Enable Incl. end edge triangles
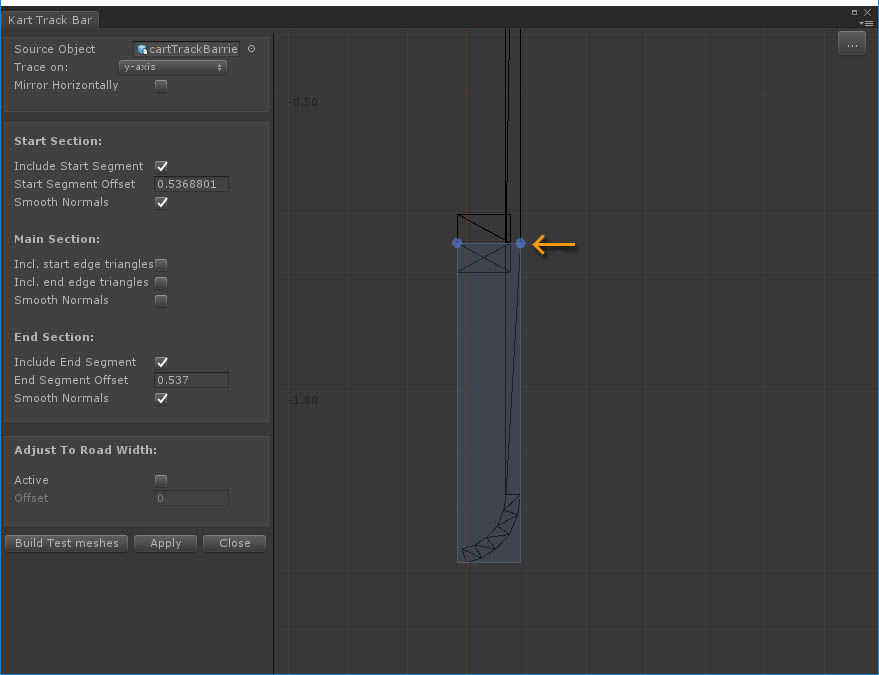This screenshot has width=879, height=675. pos(161,282)
